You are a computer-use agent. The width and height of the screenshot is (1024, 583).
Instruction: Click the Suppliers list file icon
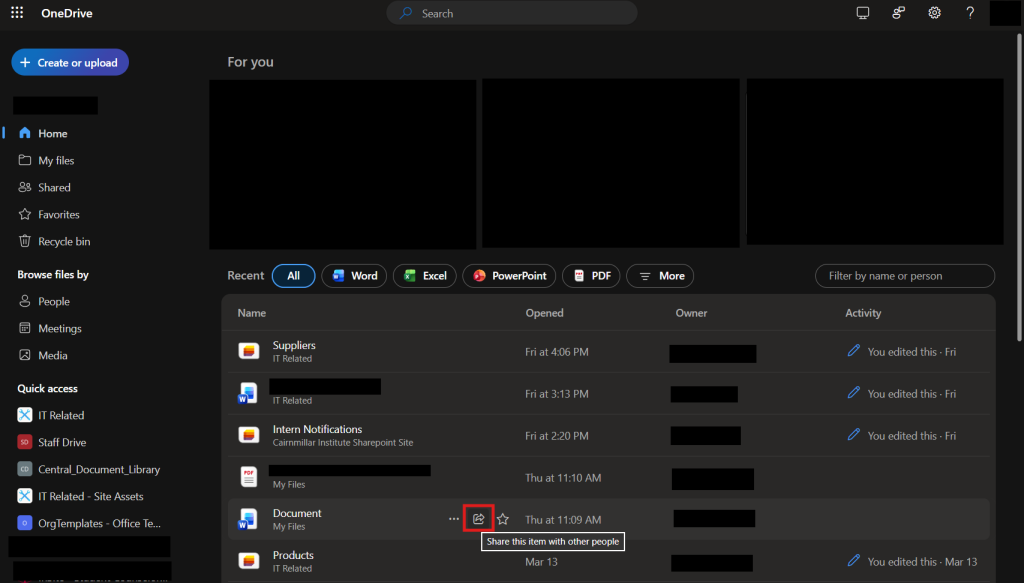249,351
